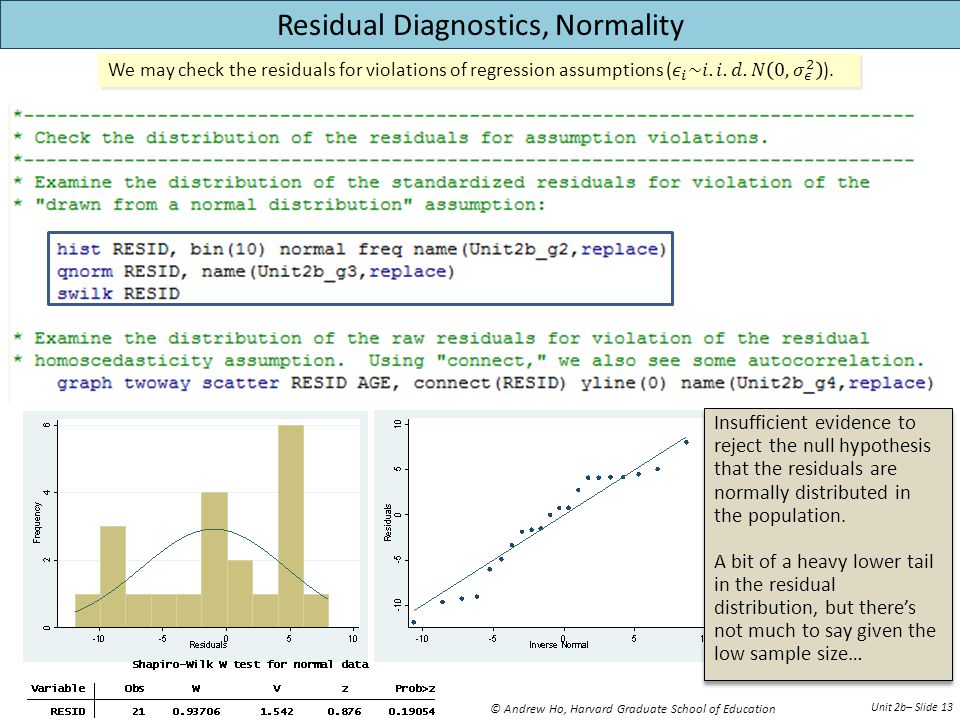This screenshot has width=960, height=720.
Task: Click the comment line starting 'Examine the distribution of the standardized residuals'
Action: [441, 182]
